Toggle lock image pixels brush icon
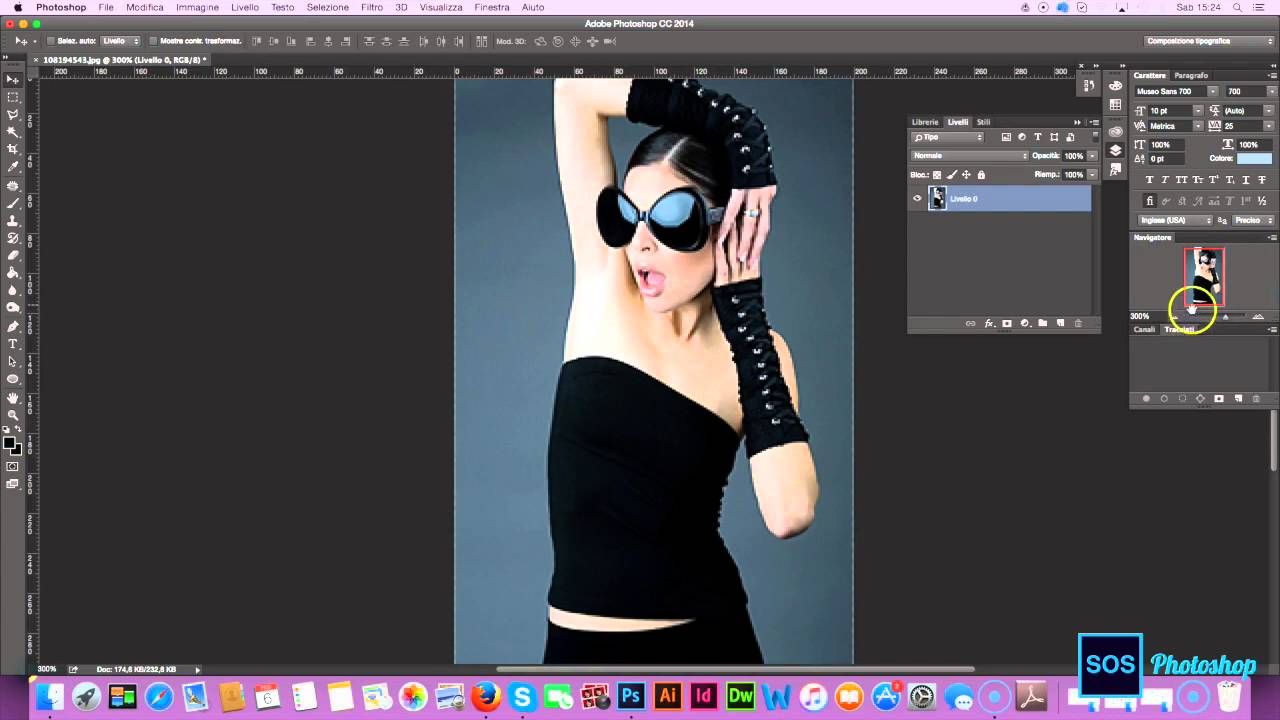The width and height of the screenshot is (1280, 720). pos(951,175)
